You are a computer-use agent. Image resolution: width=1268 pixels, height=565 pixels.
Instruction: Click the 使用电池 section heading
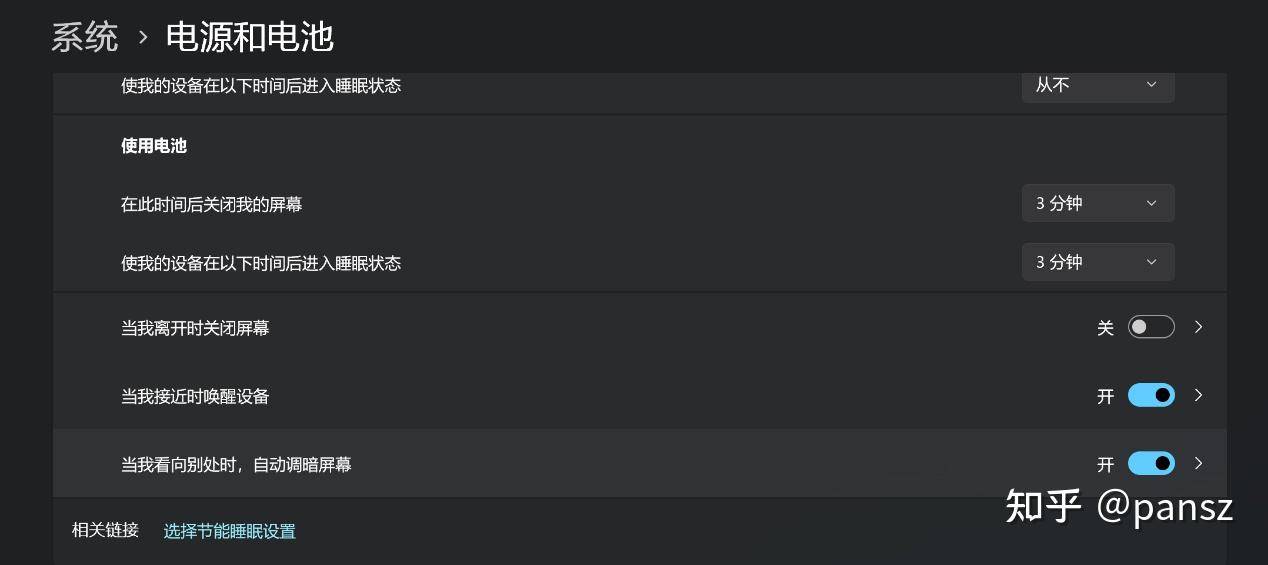tap(154, 146)
